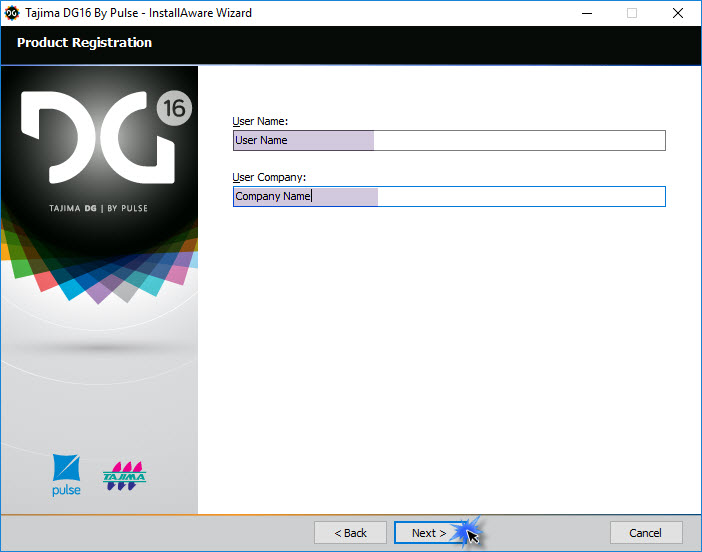
Task: Minimize the InstallAware Wizard window
Action: (x=587, y=13)
